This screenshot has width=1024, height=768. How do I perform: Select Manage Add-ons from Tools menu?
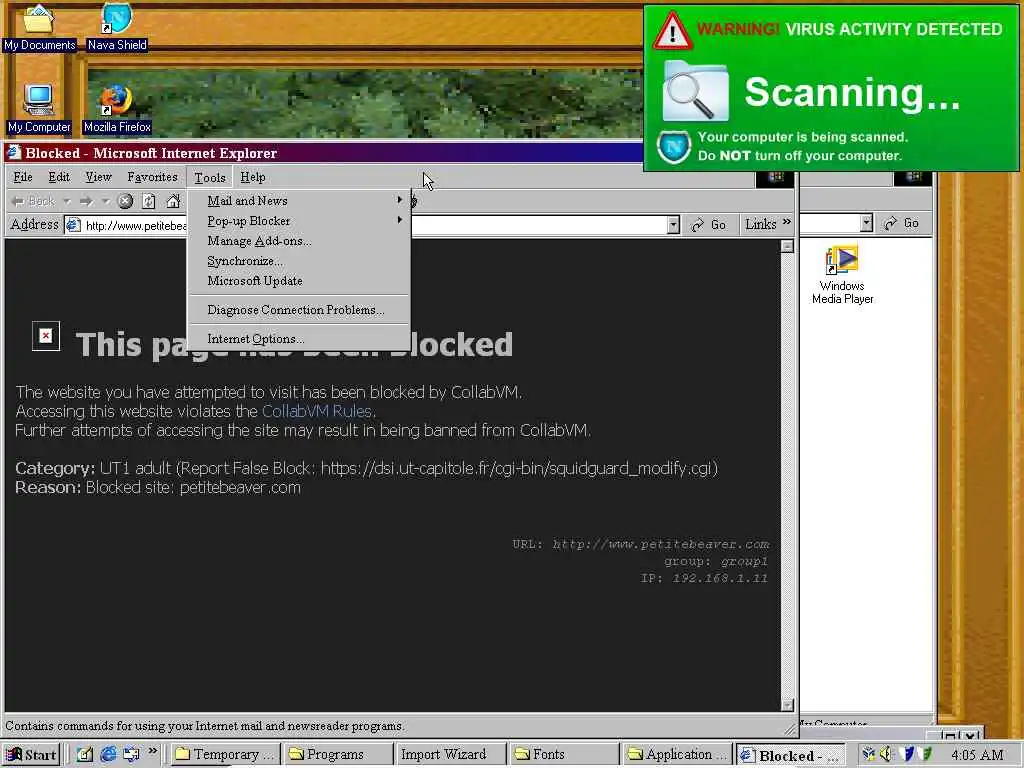pyautogui.click(x=298, y=241)
